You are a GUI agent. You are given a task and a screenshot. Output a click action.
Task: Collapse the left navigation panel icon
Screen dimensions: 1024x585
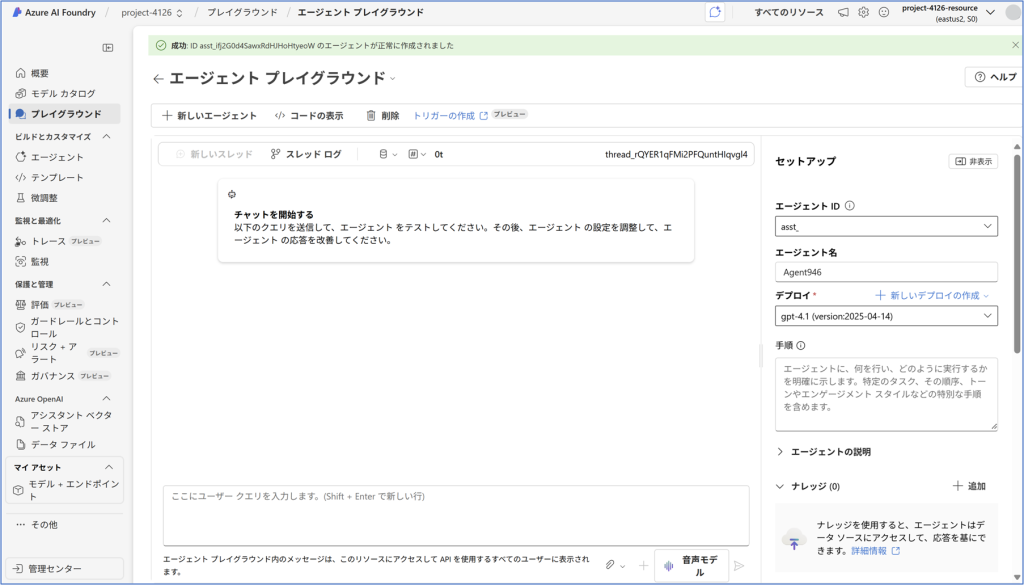coord(108,48)
